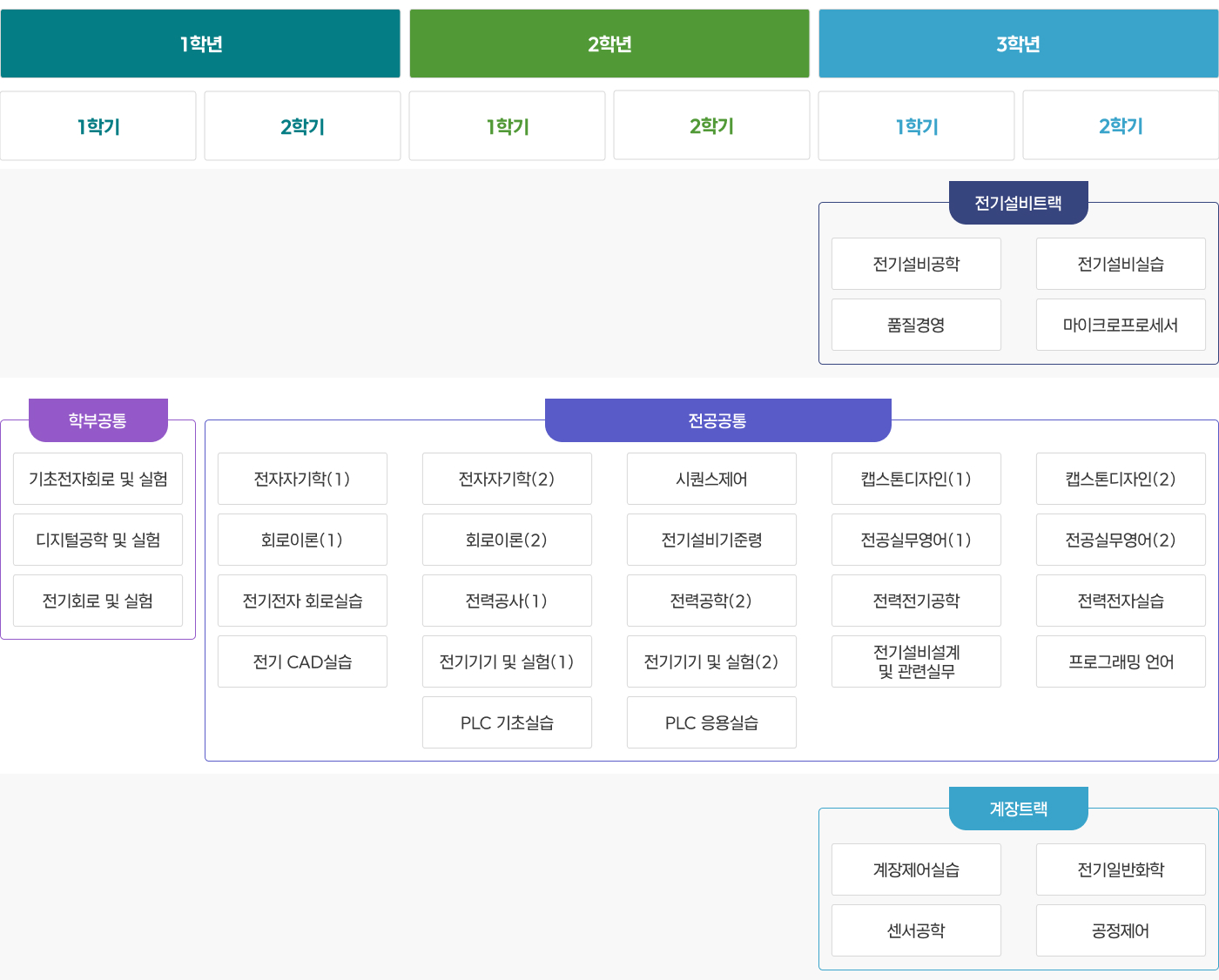Click 전기기기 및 실험(1)
Viewport: 1219px width, 980px height.
pos(507,661)
